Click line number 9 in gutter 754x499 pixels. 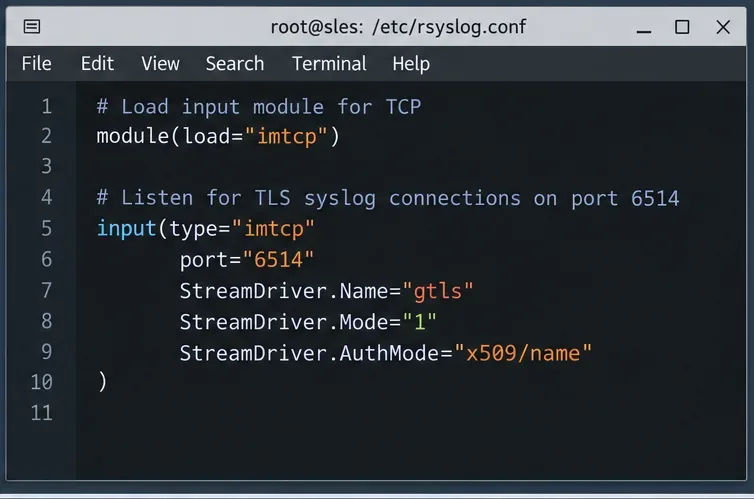click(46, 352)
